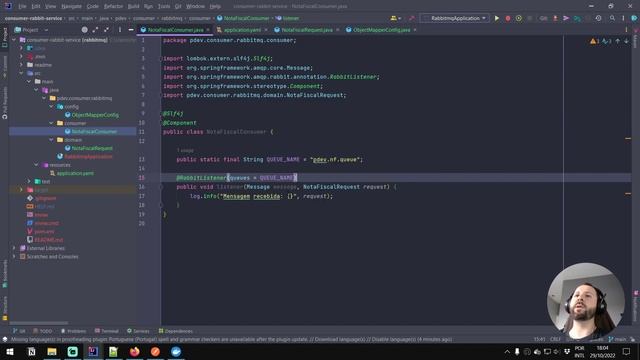The image size is (640, 360).
Task: Click the warning indicator in the editor corner
Action: [594, 41]
